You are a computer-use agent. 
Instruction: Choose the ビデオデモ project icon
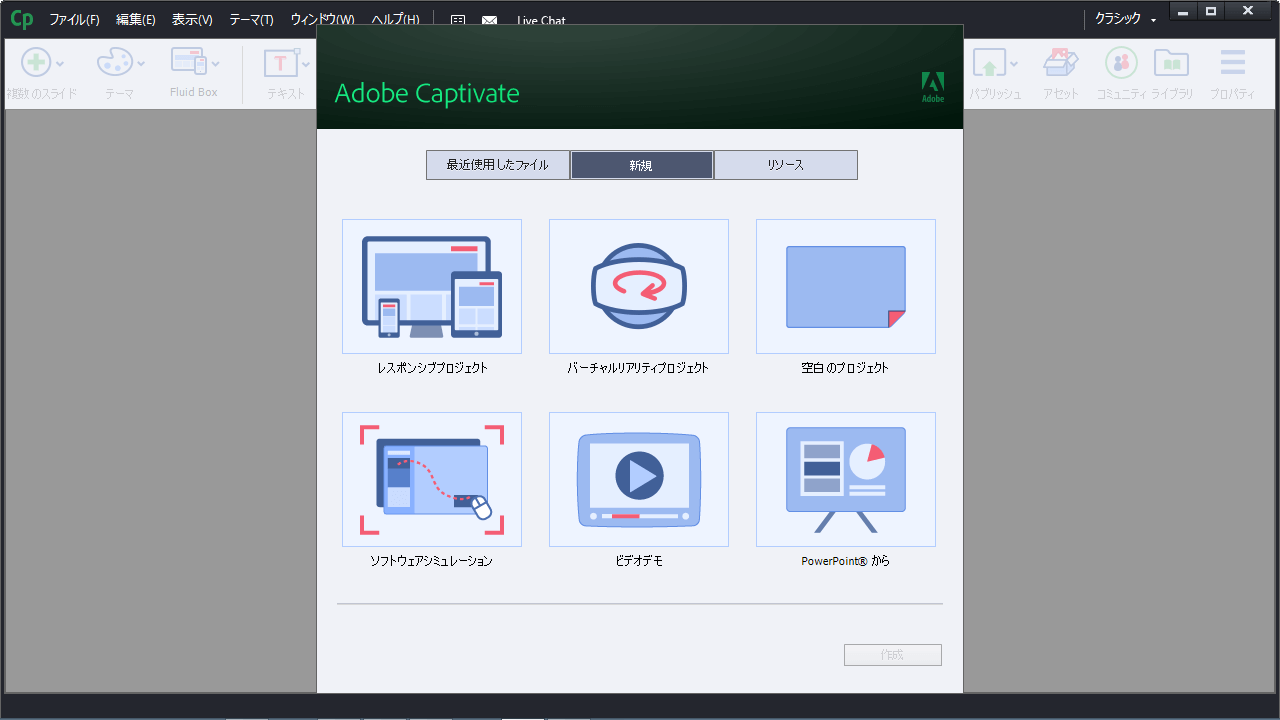click(x=638, y=479)
